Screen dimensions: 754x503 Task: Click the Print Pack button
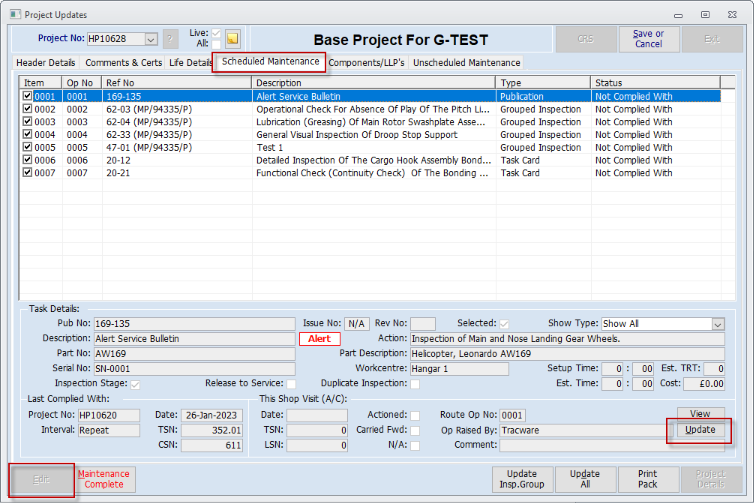coord(648,479)
